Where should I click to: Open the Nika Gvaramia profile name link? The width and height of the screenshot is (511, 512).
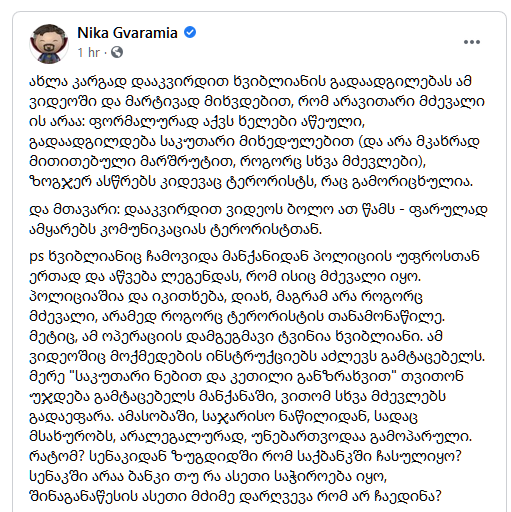(127, 33)
